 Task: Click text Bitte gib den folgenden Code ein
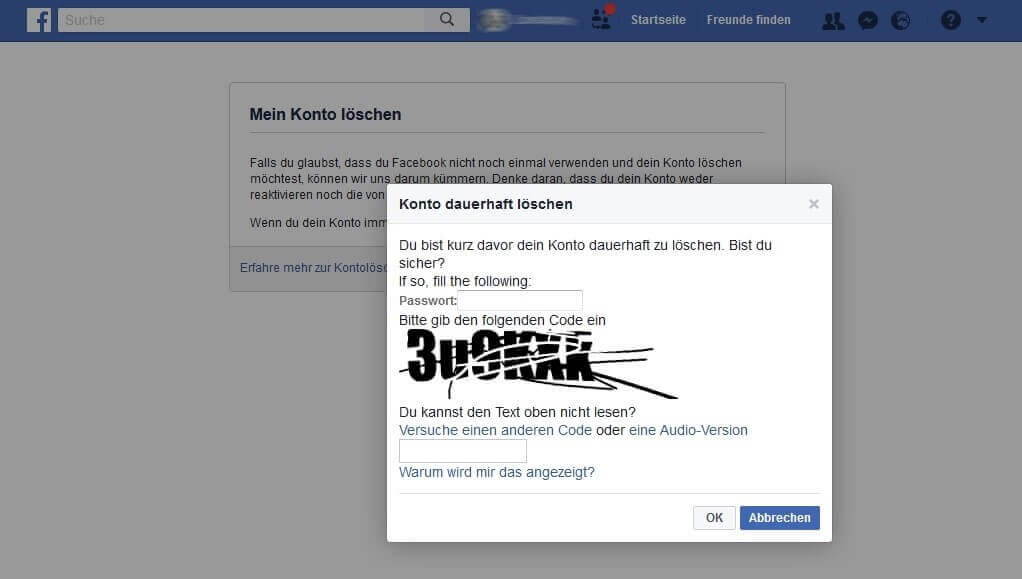503,320
